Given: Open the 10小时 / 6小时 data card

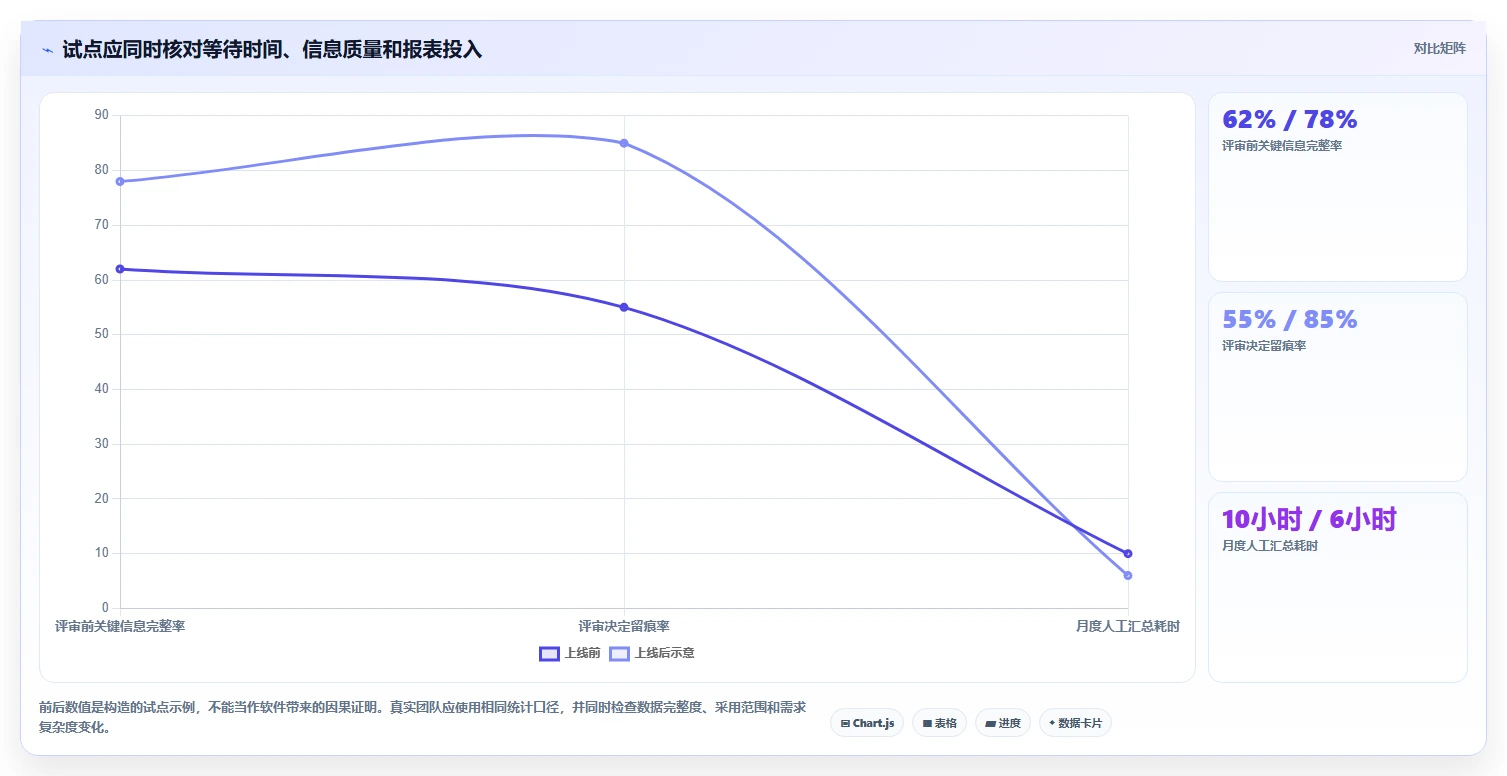Looking at the screenshot, I should [1337, 587].
